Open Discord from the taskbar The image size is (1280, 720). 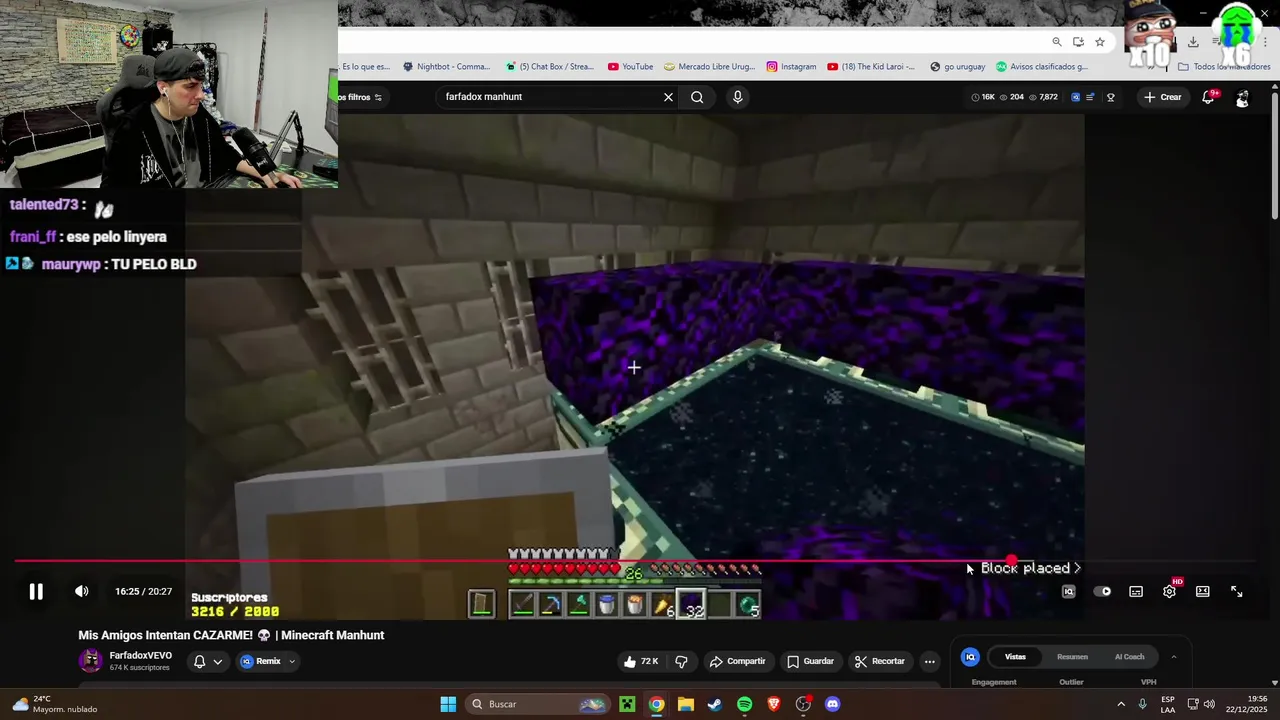833,704
